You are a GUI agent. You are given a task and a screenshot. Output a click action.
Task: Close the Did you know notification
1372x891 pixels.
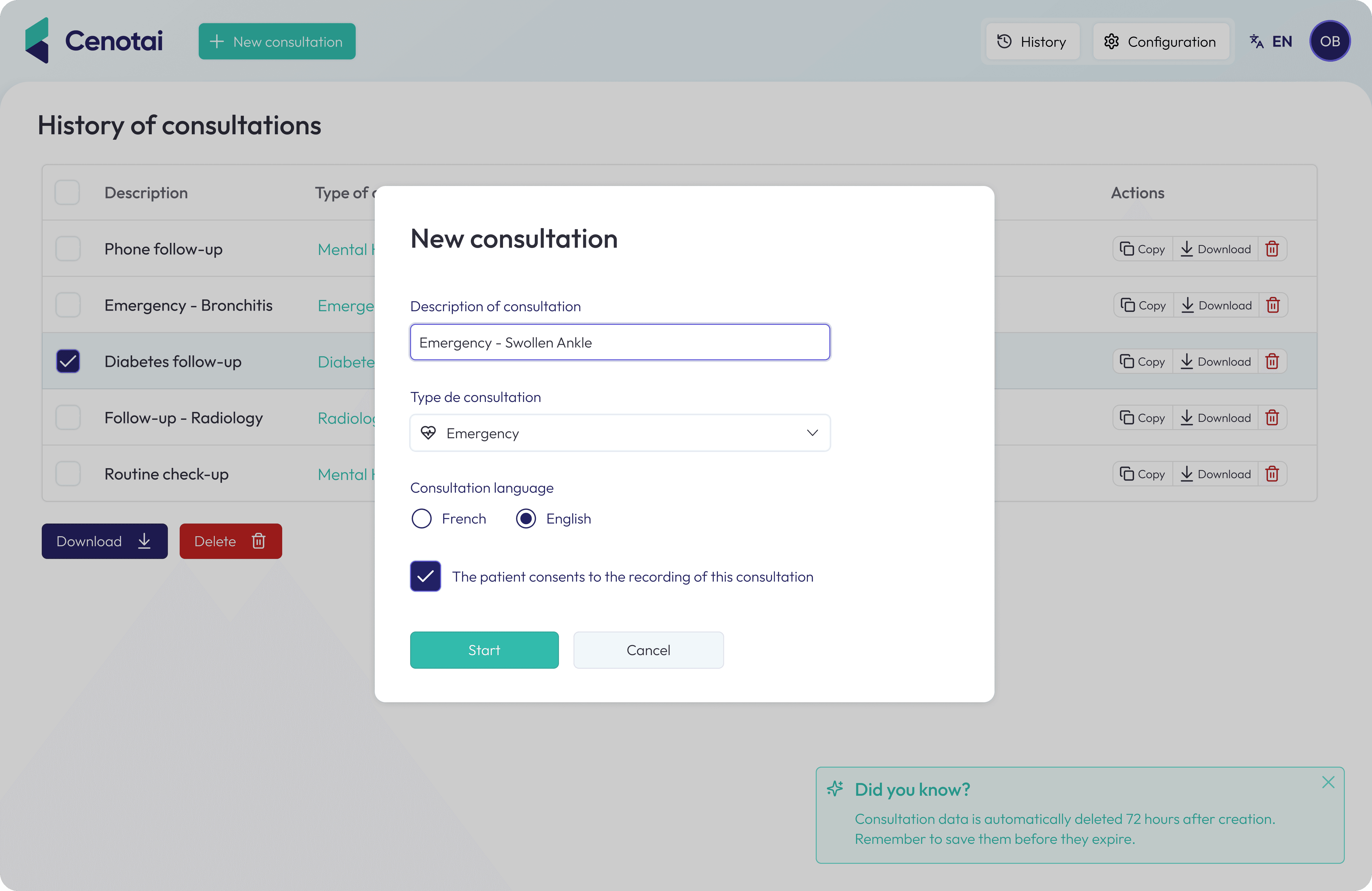(1328, 782)
